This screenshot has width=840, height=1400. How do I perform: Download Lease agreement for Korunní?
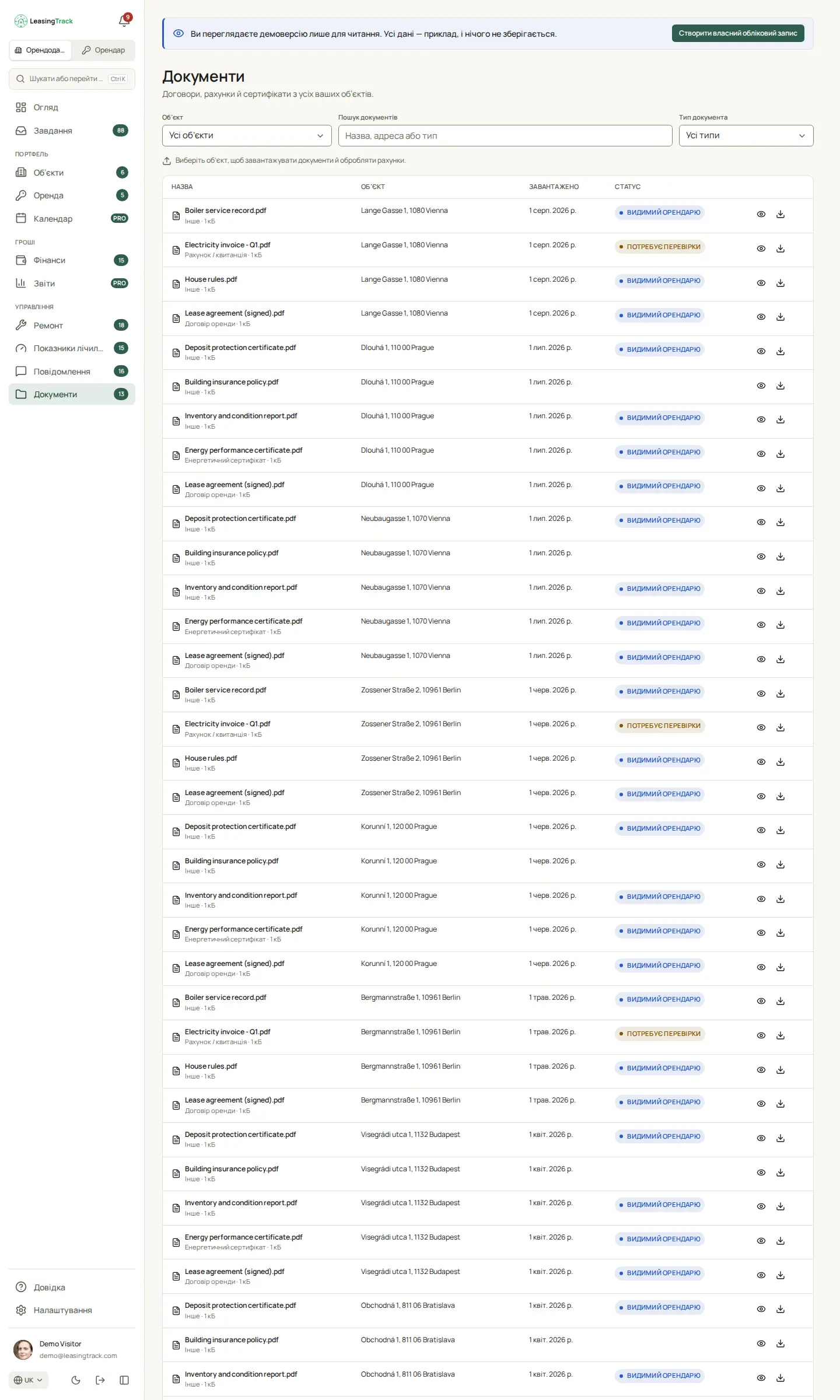780,967
